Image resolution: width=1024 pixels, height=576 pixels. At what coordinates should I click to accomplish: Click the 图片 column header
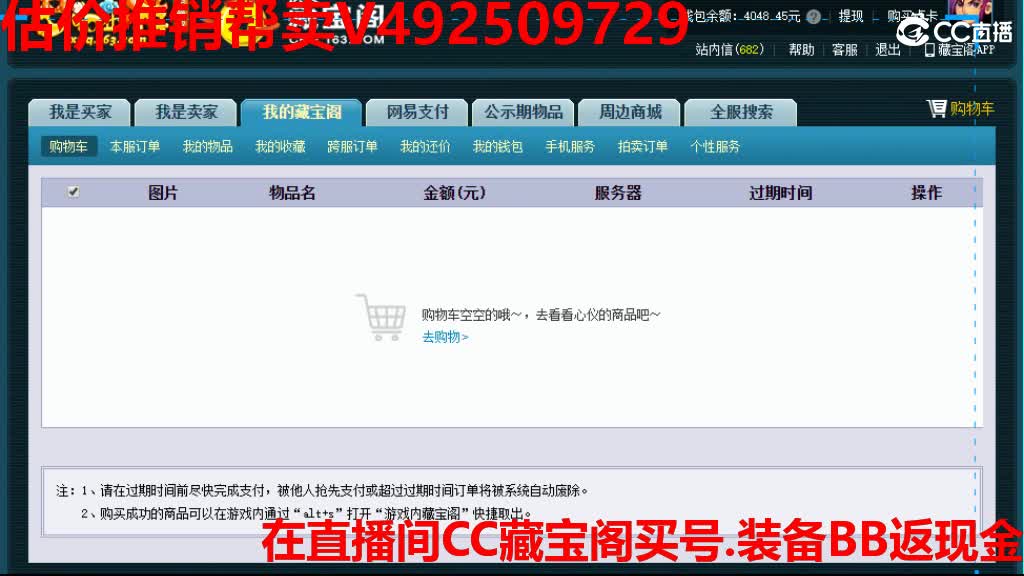(163, 193)
